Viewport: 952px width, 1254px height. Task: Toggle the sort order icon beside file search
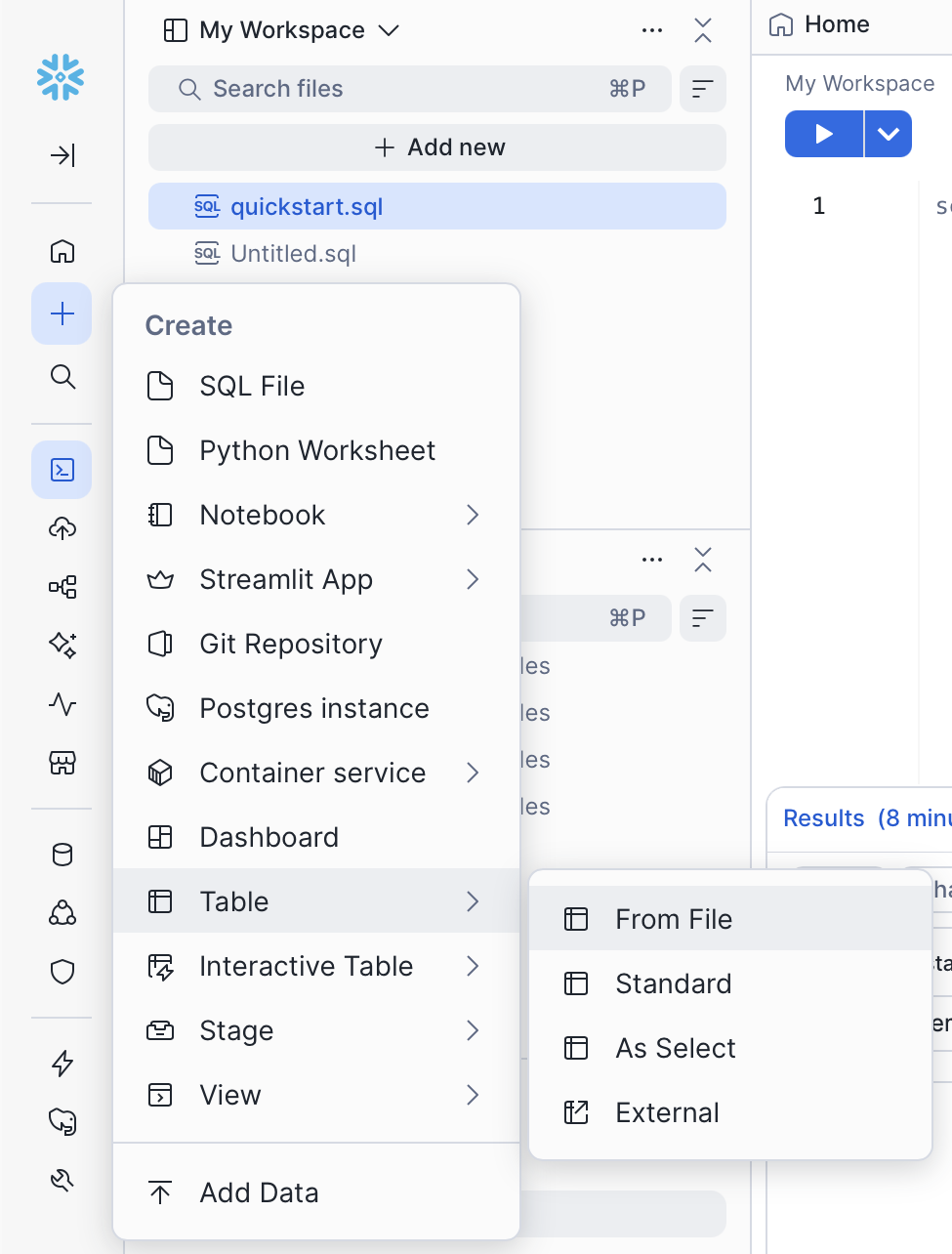click(702, 89)
